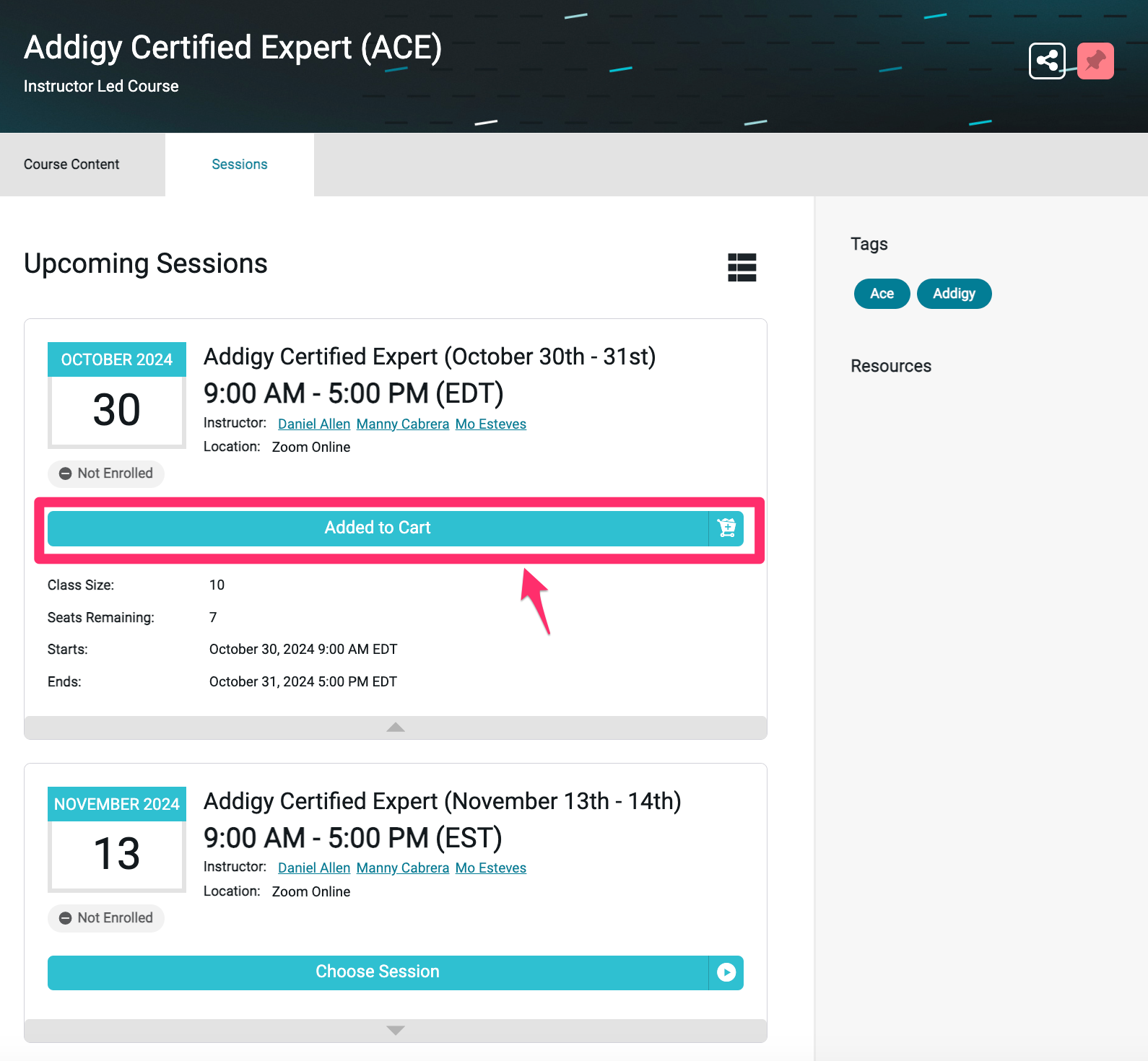The height and width of the screenshot is (1061, 1148).
Task: Open Mo Esteves link in October session
Action: (491, 424)
